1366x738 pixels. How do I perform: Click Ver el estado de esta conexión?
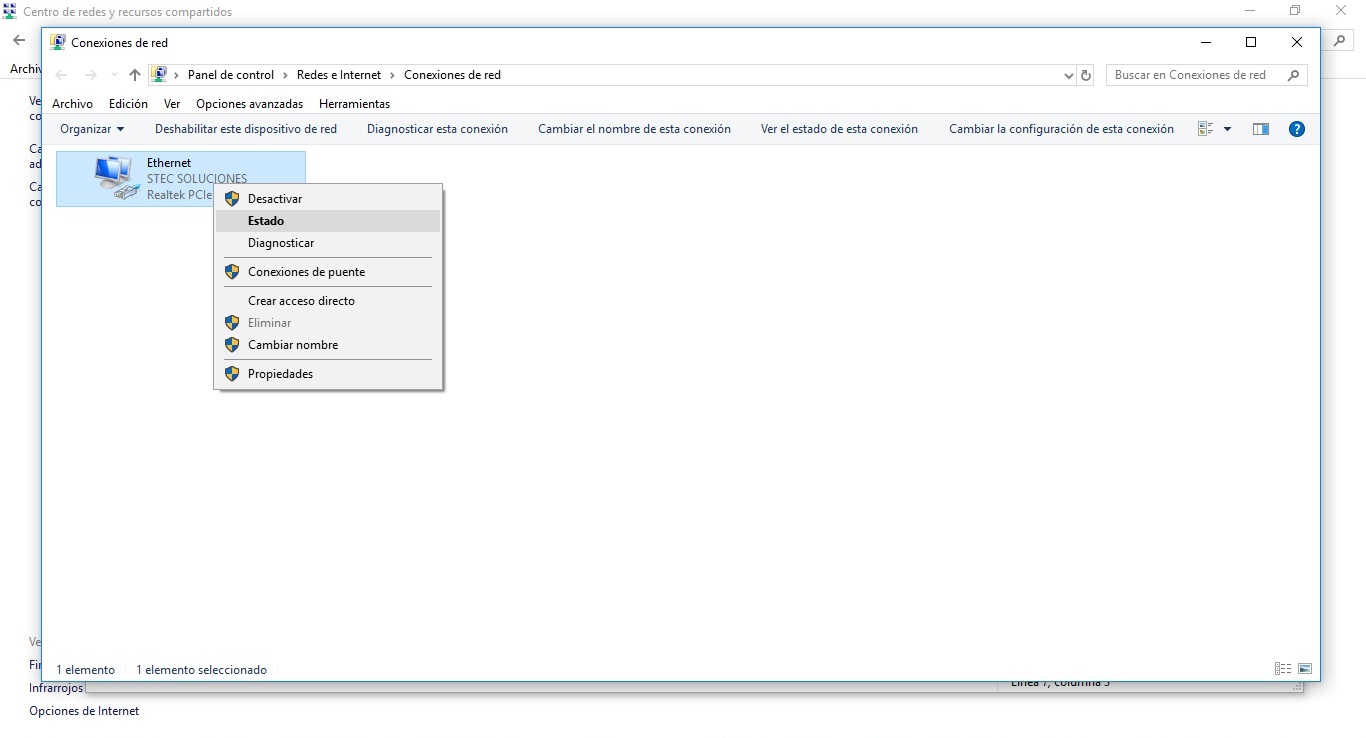[x=839, y=129]
